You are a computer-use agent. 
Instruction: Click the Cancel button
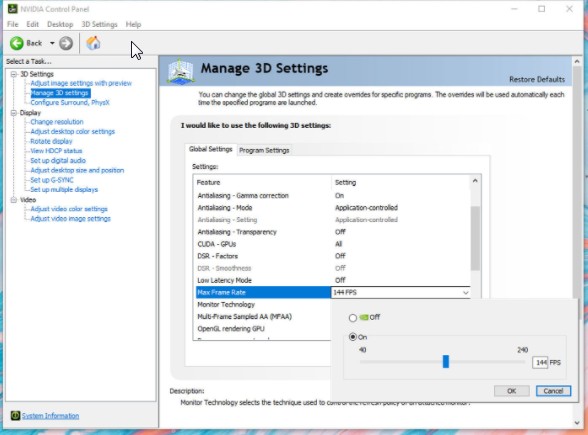pyautogui.click(x=553, y=391)
